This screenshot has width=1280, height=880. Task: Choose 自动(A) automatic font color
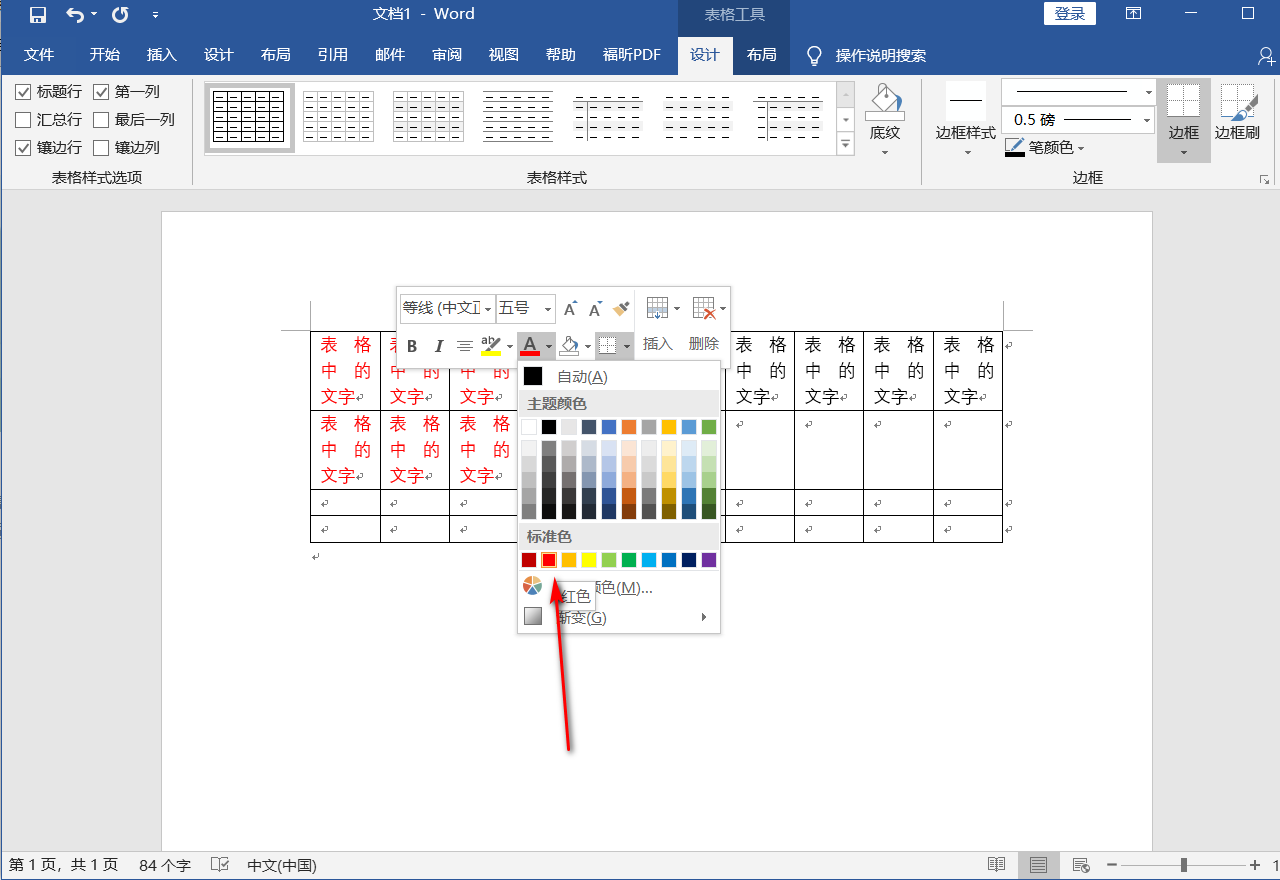pyautogui.click(x=619, y=376)
